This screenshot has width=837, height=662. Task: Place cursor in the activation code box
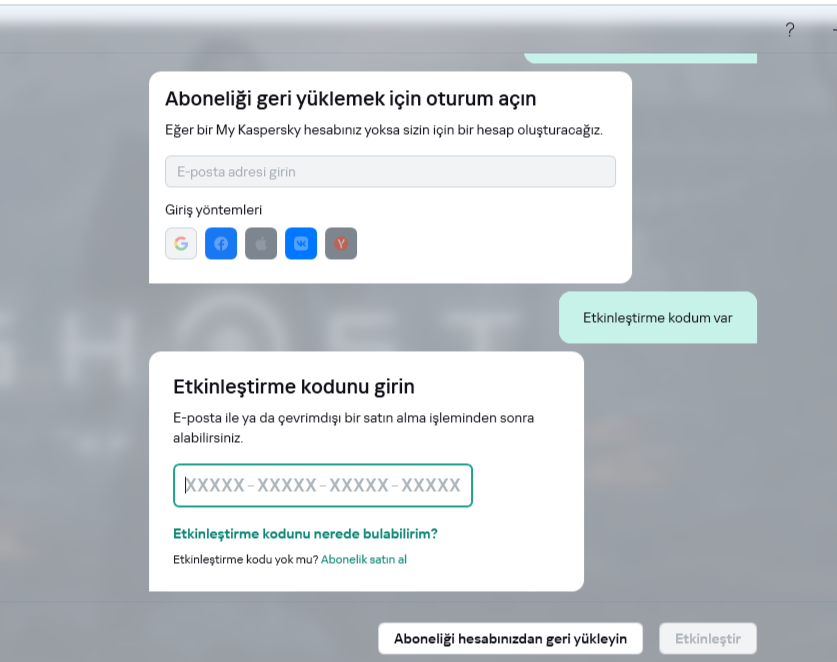[322, 485]
